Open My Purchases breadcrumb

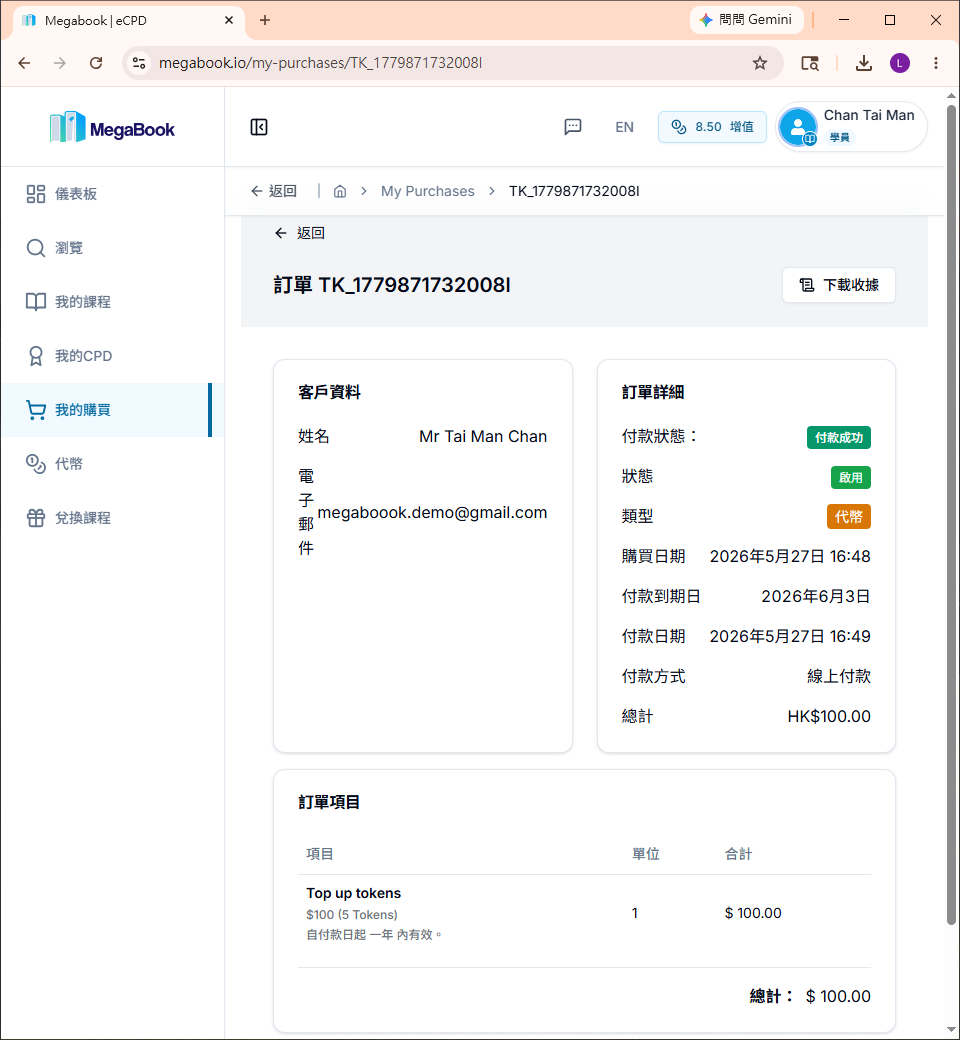tap(427, 191)
